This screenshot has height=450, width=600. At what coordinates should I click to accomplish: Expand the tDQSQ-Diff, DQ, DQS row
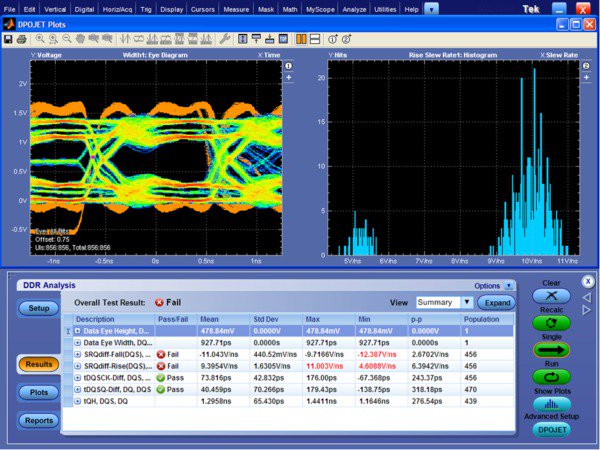click(x=77, y=390)
